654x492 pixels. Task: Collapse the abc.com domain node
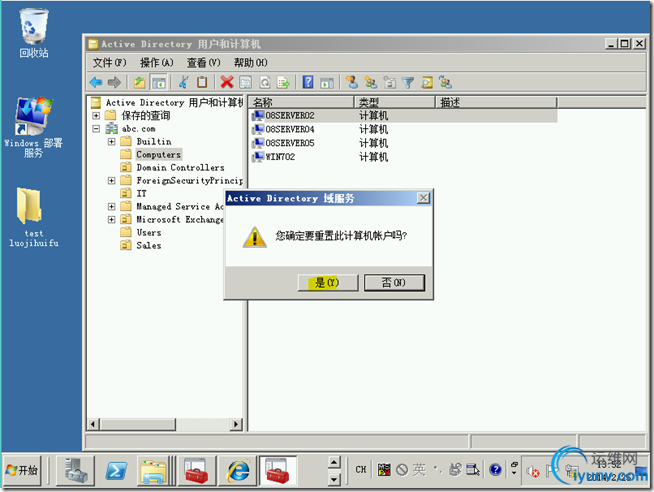(96, 128)
